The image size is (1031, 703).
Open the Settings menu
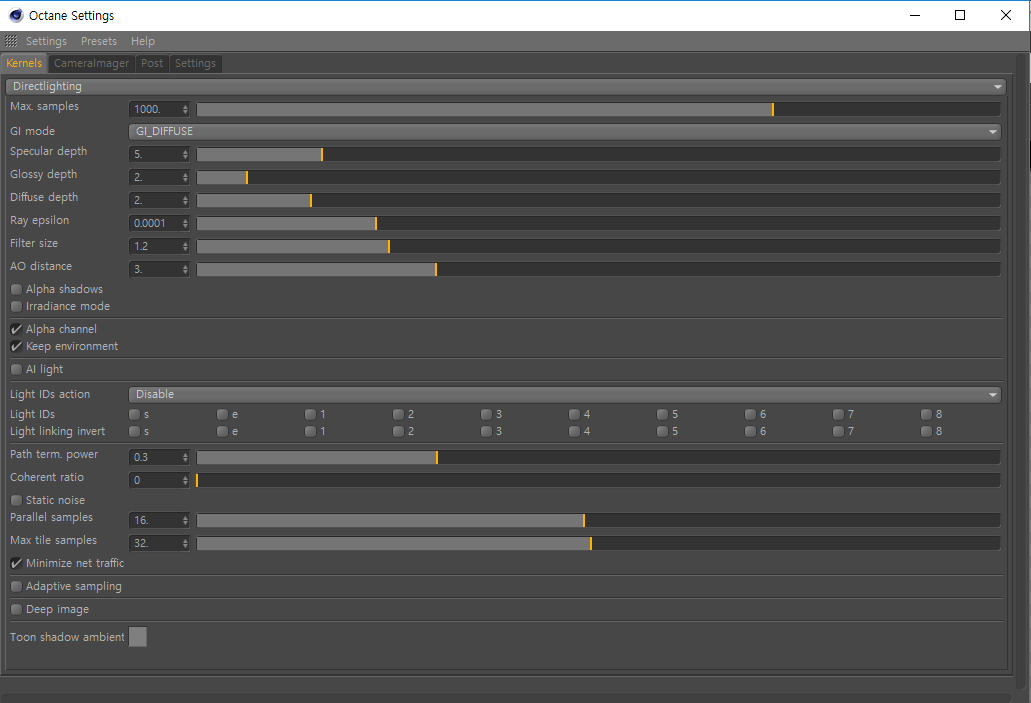(x=46, y=41)
